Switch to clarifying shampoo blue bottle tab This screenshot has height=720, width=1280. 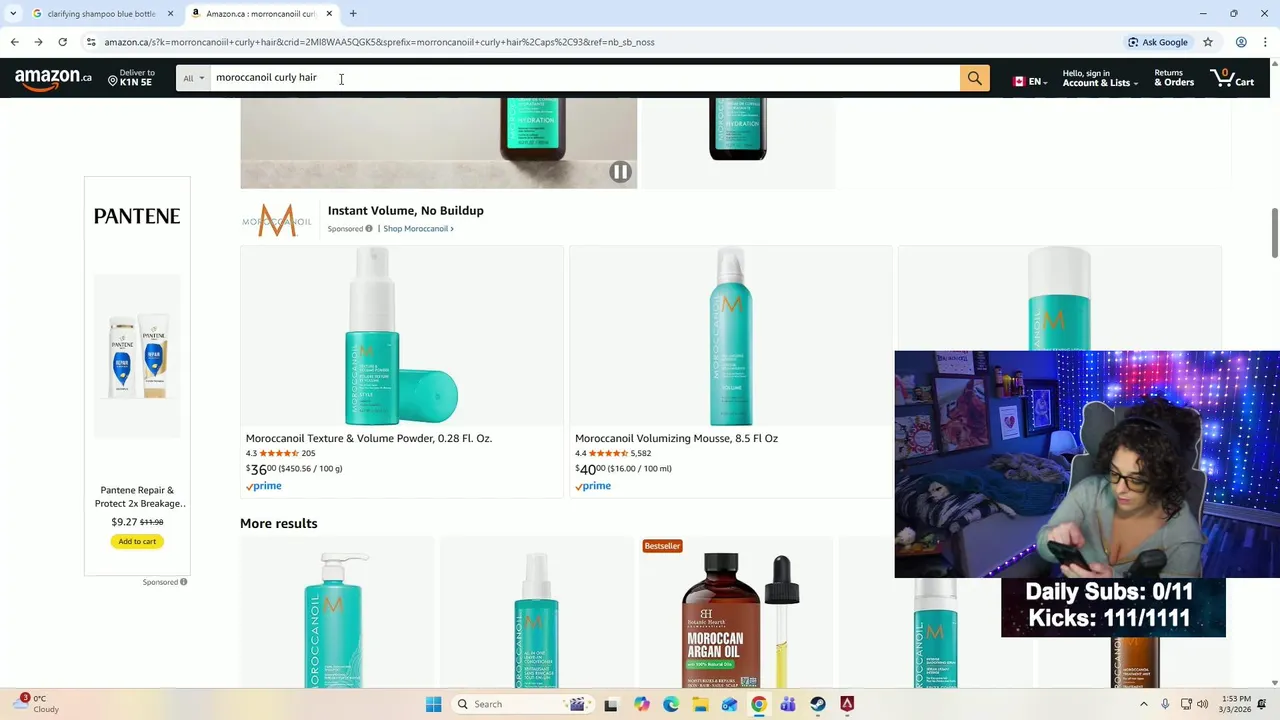(101, 14)
